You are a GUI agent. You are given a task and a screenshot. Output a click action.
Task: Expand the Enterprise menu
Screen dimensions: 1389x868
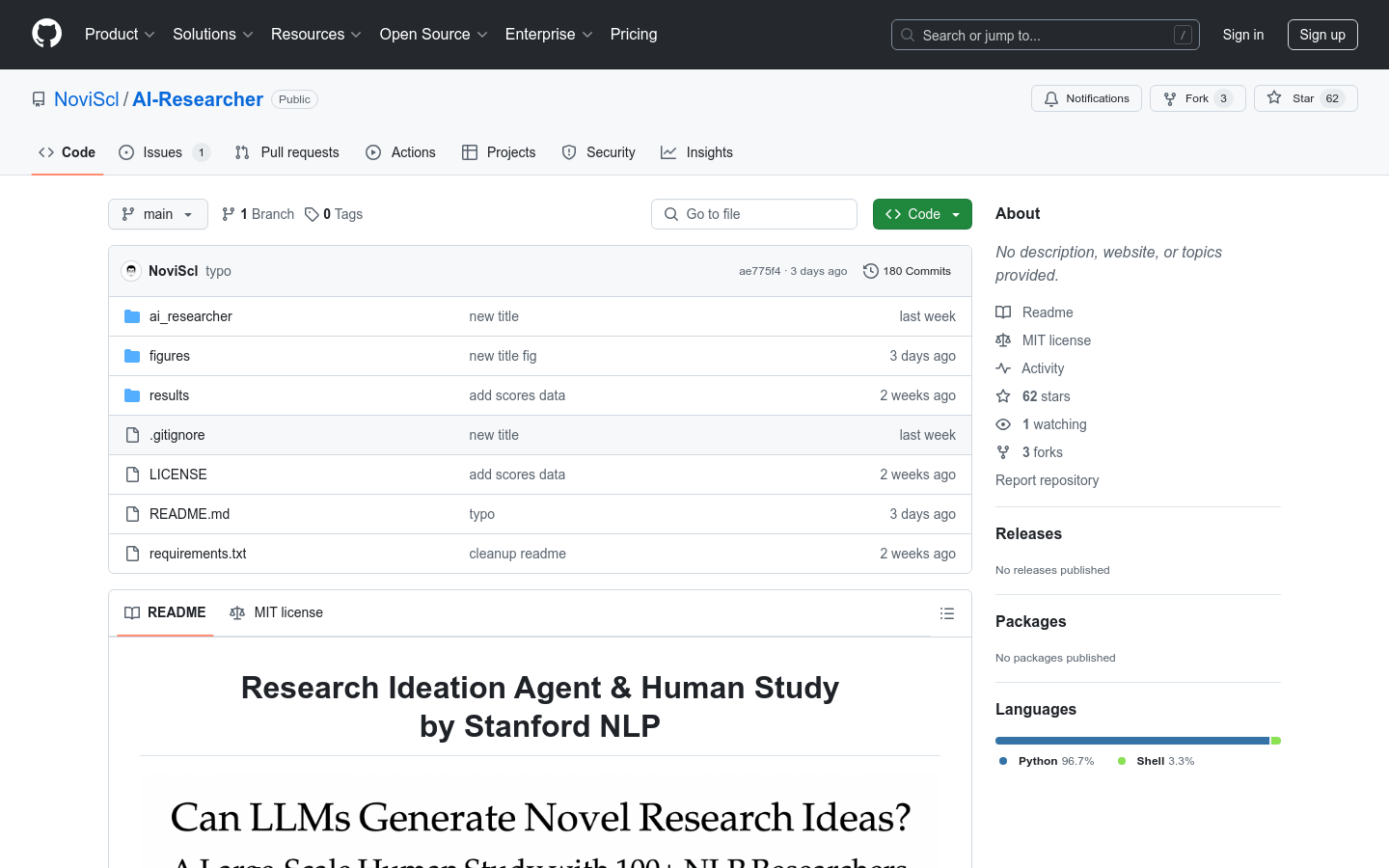click(x=549, y=35)
